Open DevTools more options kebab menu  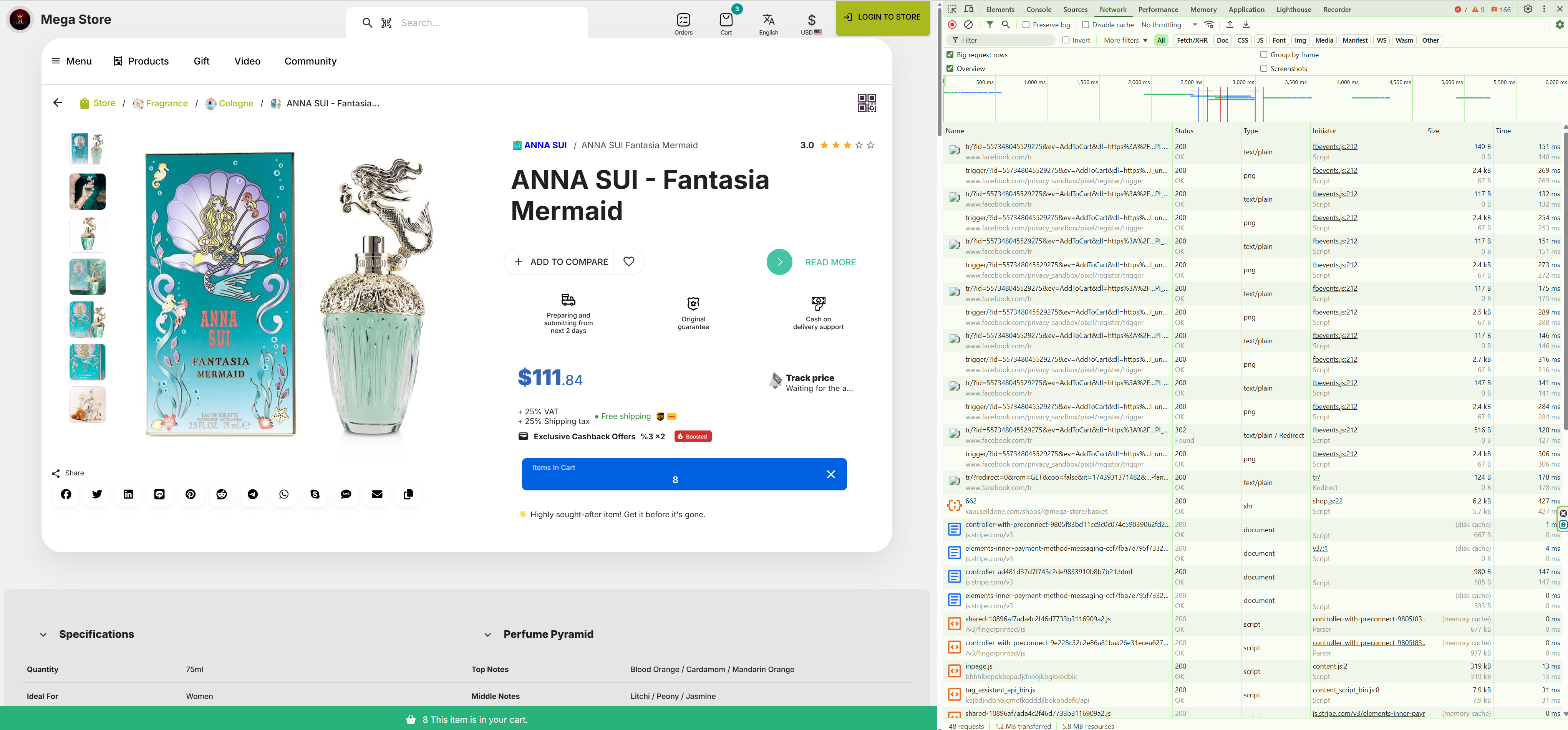point(1544,9)
